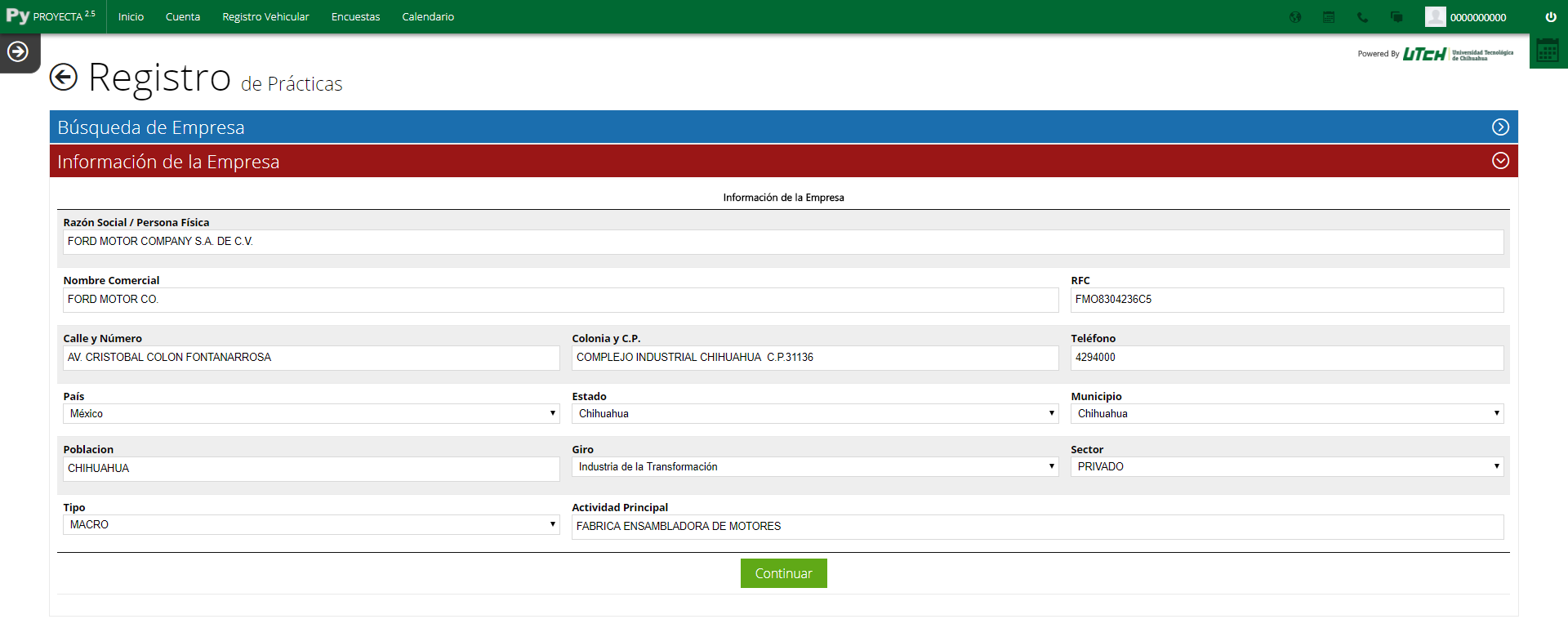The height and width of the screenshot is (619, 1568).
Task: Click the Información de la Empresa header
Action: [x=784, y=161]
